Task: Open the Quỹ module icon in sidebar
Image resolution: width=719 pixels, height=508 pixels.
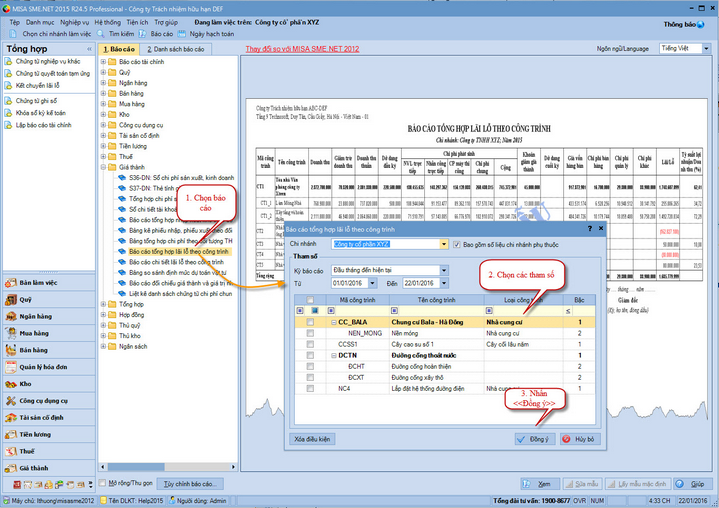Action: [x=11, y=300]
